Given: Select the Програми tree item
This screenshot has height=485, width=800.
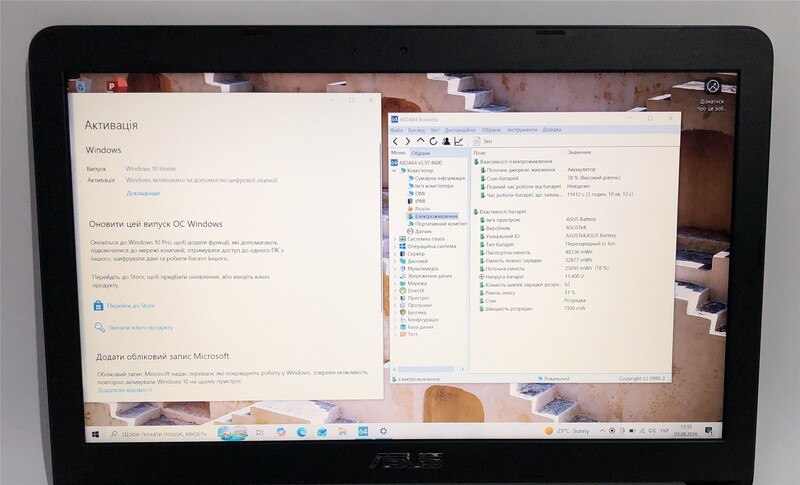Looking at the screenshot, I should tap(419, 305).
